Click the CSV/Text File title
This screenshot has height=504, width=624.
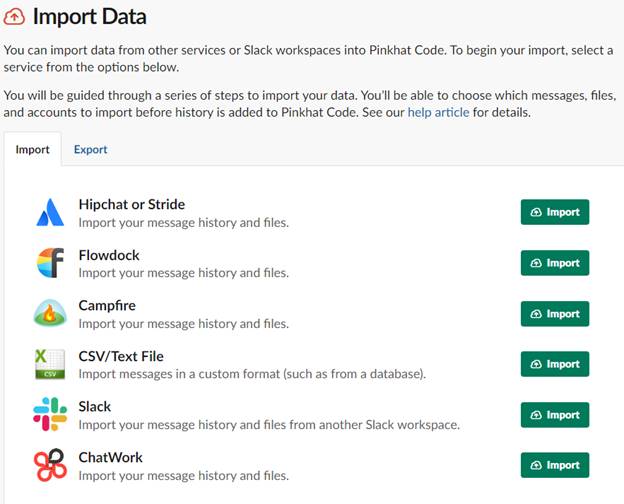(121, 356)
